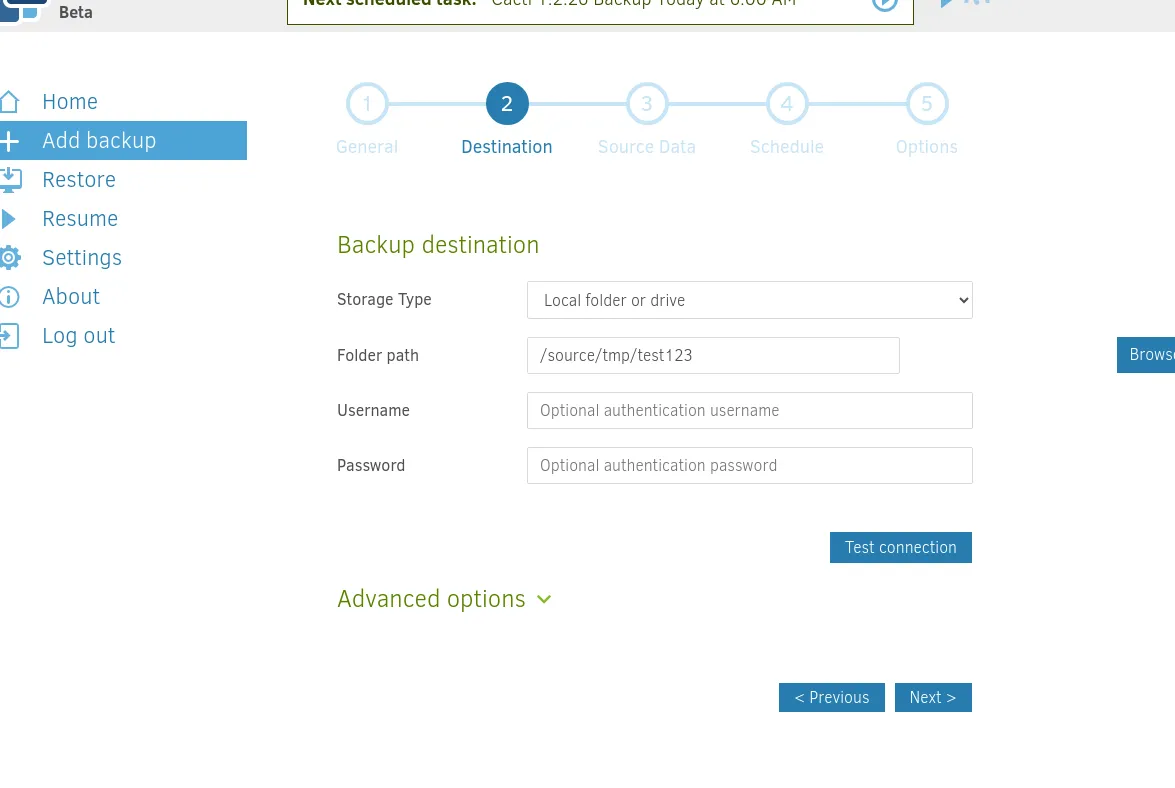The height and width of the screenshot is (788, 1175).
Task: Click the Log out arrow icon
Action: click(x=9, y=336)
